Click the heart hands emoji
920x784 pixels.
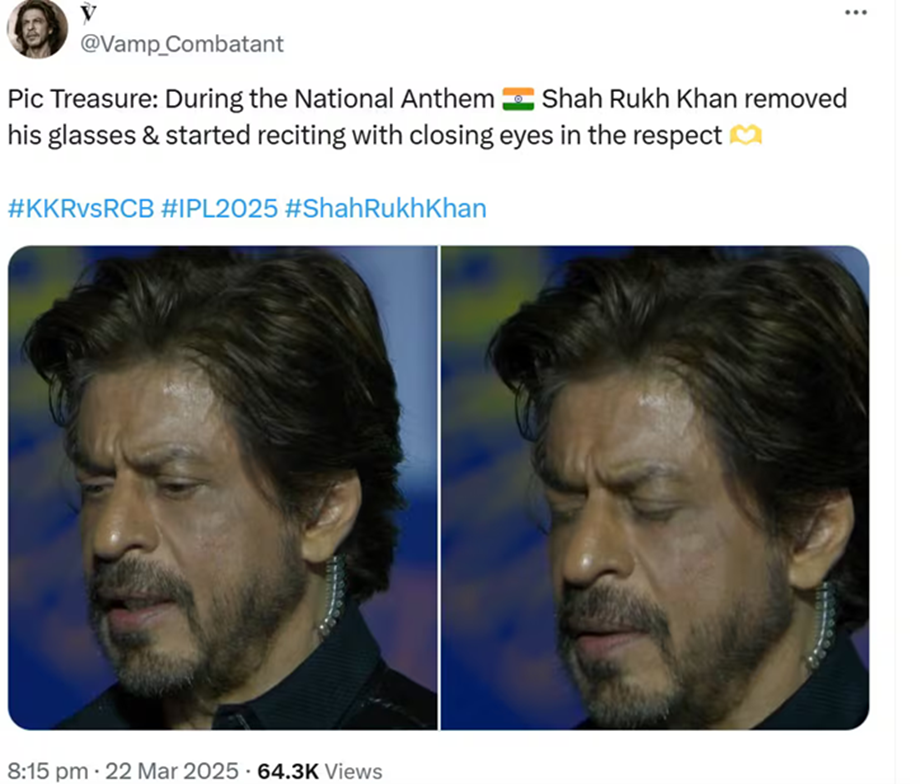tap(746, 136)
